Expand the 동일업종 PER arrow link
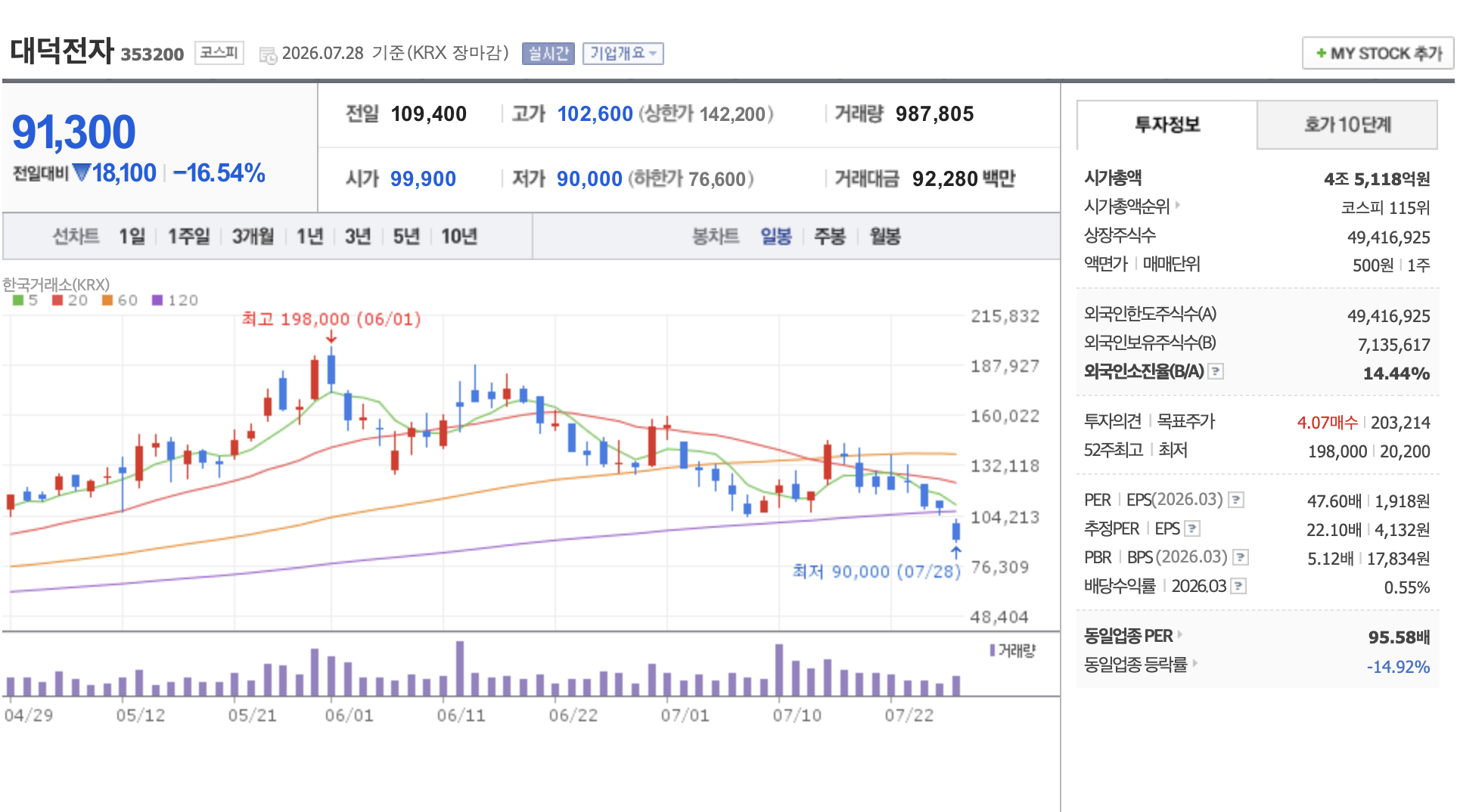Viewport: 1457px width, 812px height. (1180, 635)
